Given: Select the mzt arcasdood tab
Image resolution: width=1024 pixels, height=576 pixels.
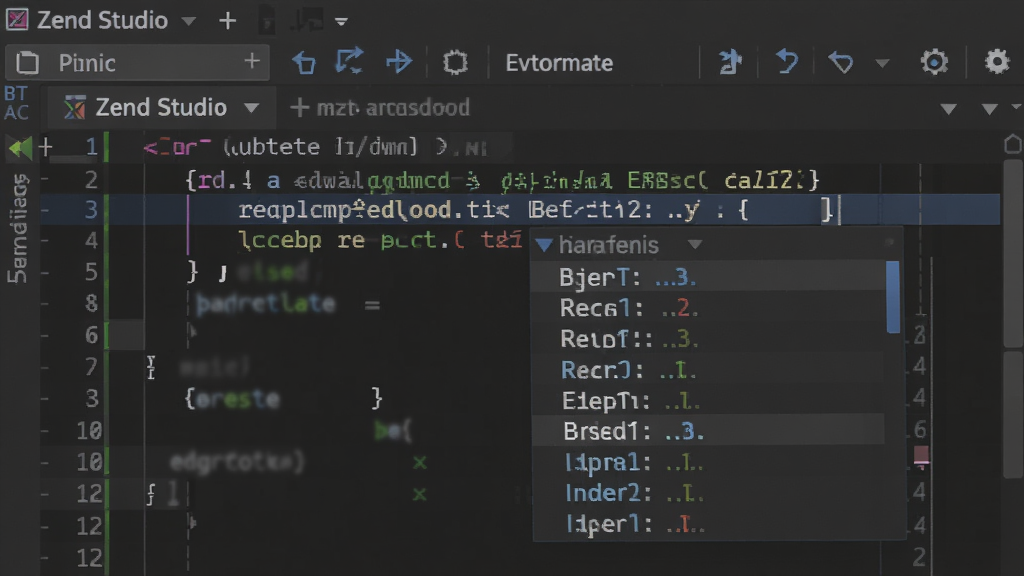Looking at the screenshot, I should click(393, 108).
